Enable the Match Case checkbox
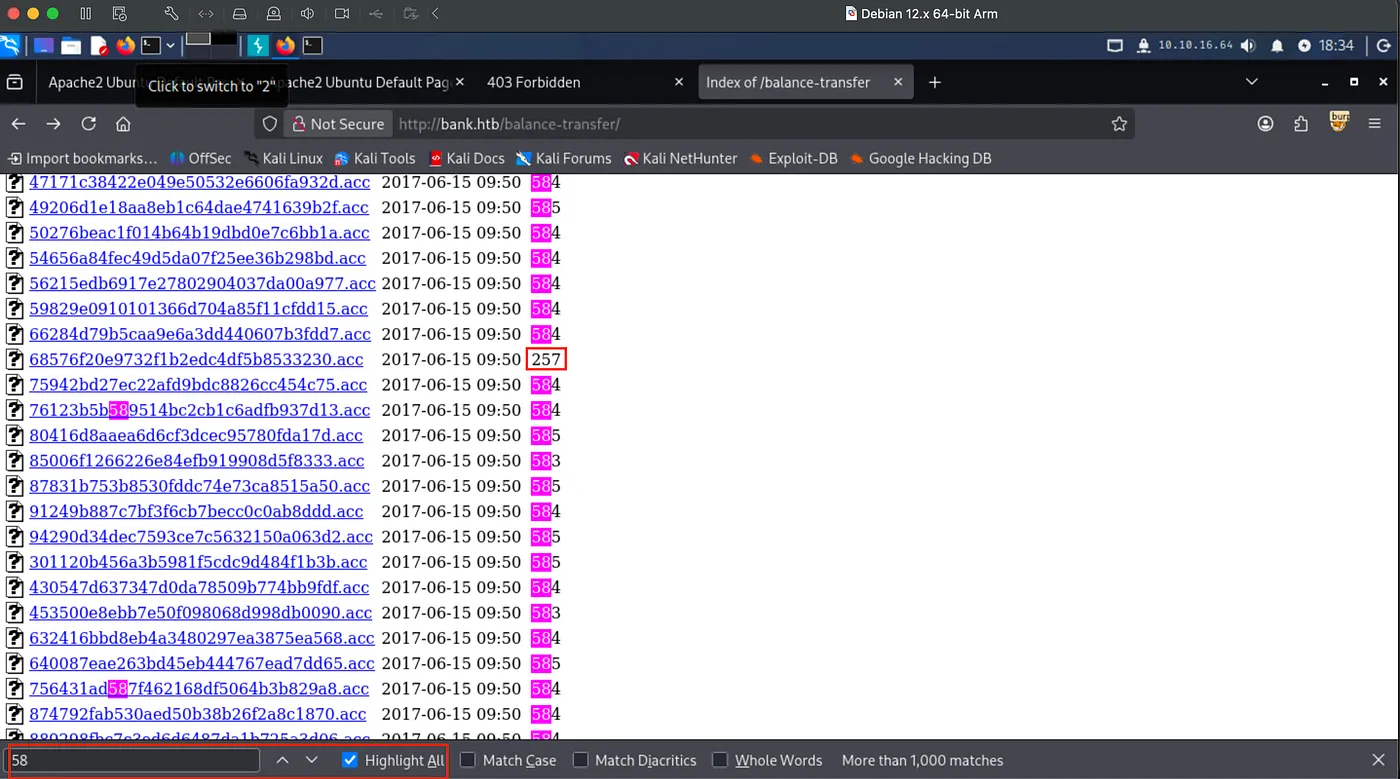Screen dimensions: 1400x779 pyautogui.click(x=467, y=760)
